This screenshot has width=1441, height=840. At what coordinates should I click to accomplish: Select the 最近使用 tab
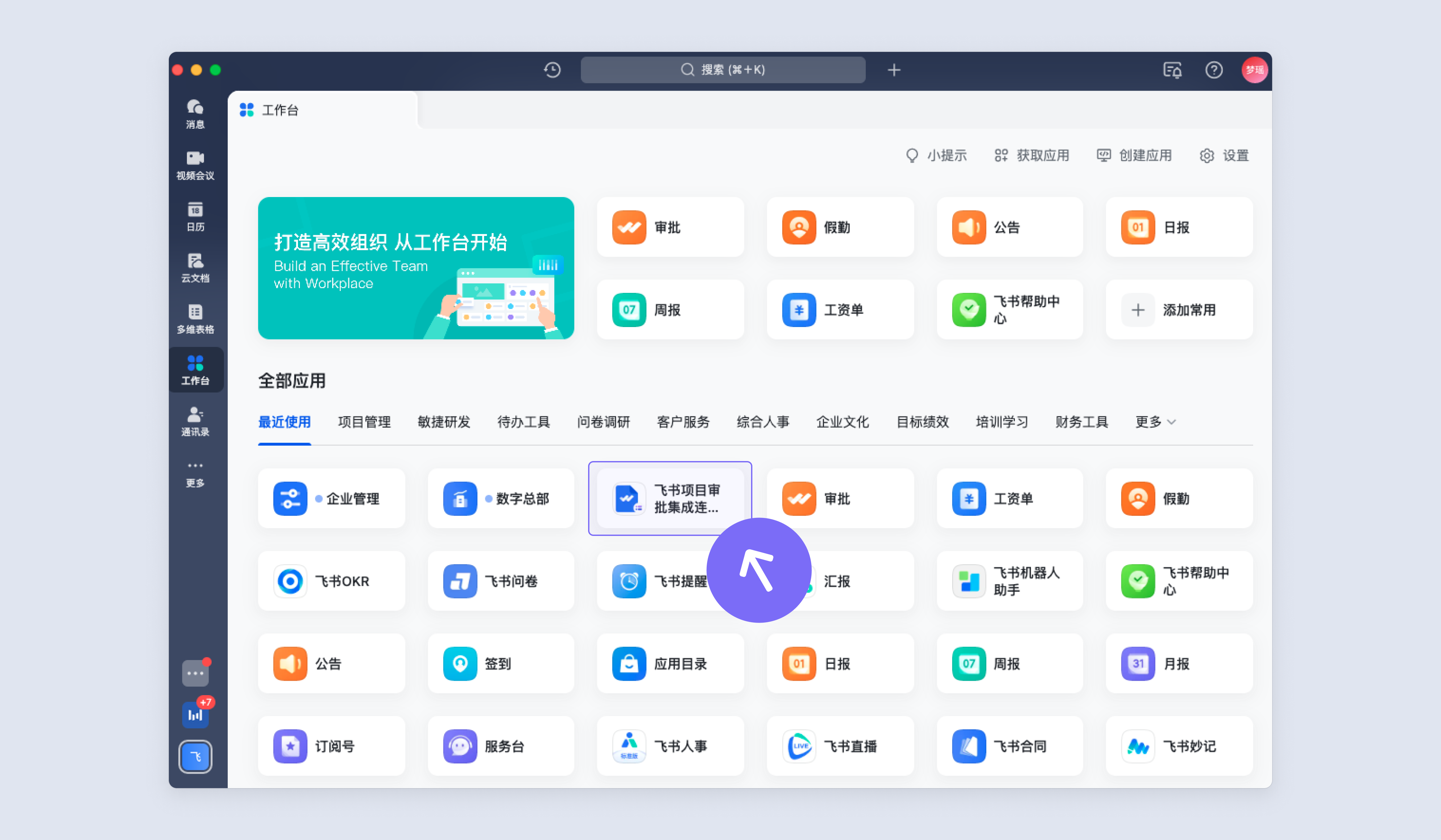pos(284,422)
